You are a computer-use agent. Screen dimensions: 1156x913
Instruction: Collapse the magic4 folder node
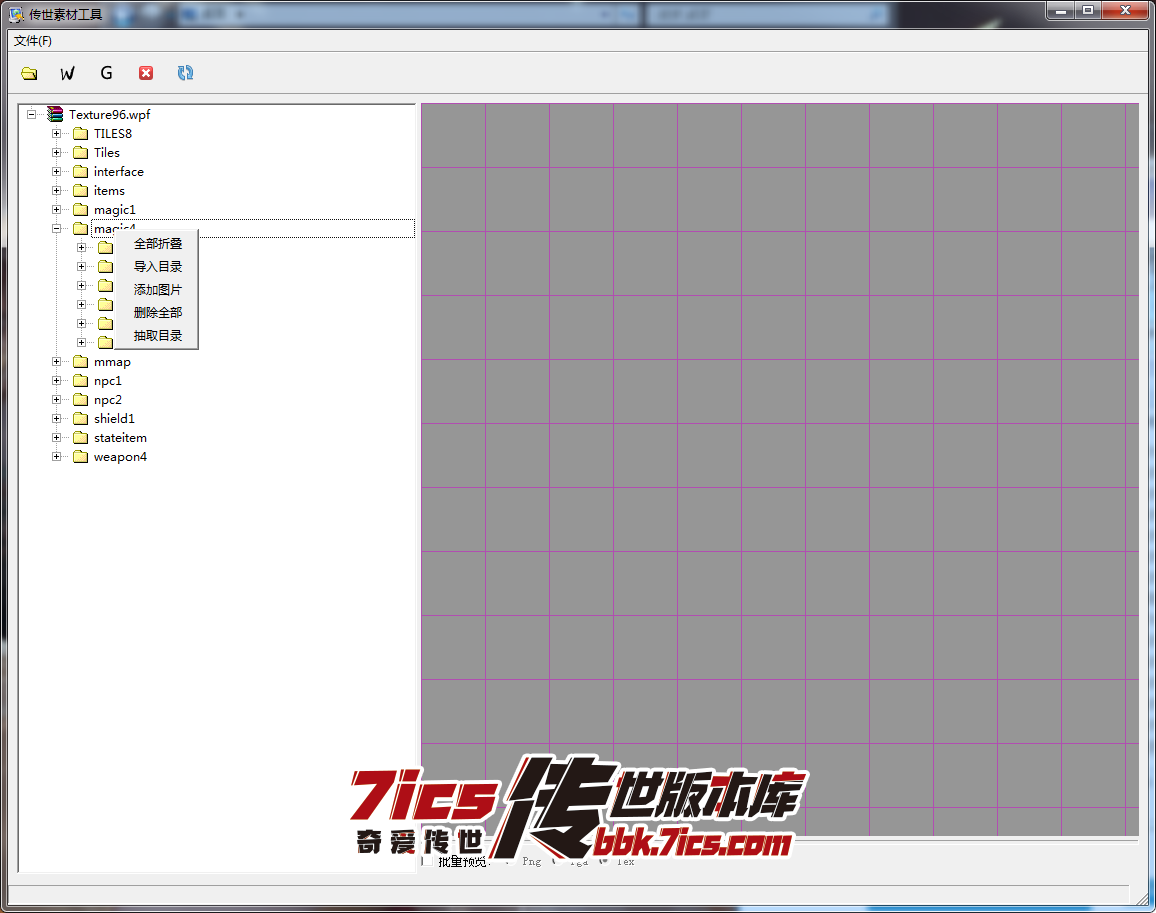(57, 229)
